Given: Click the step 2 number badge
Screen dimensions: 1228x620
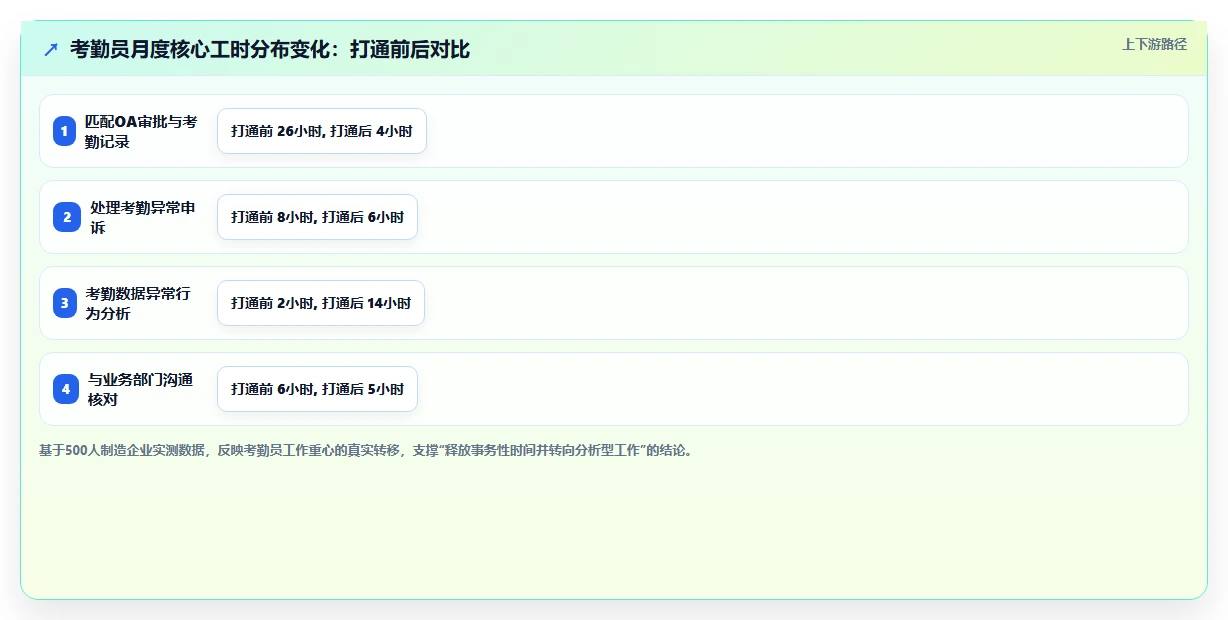Looking at the screenshot, I should 65,217.
